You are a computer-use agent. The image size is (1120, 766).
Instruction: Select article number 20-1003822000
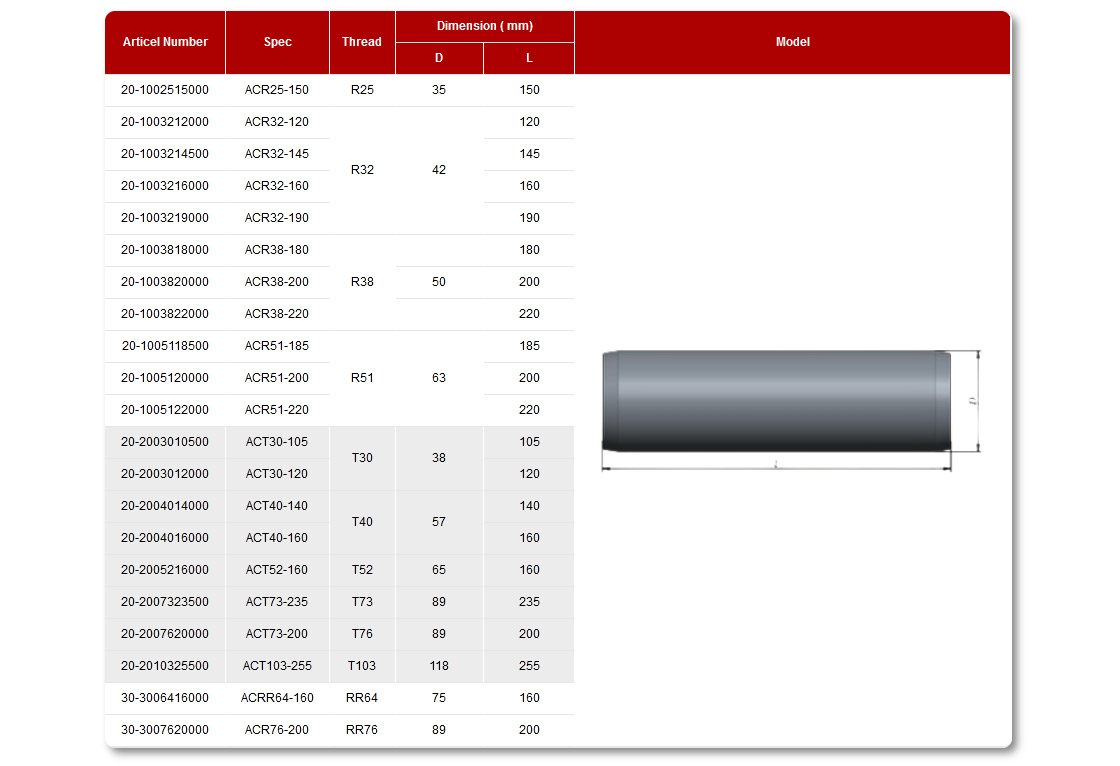(x=165, y=314)
